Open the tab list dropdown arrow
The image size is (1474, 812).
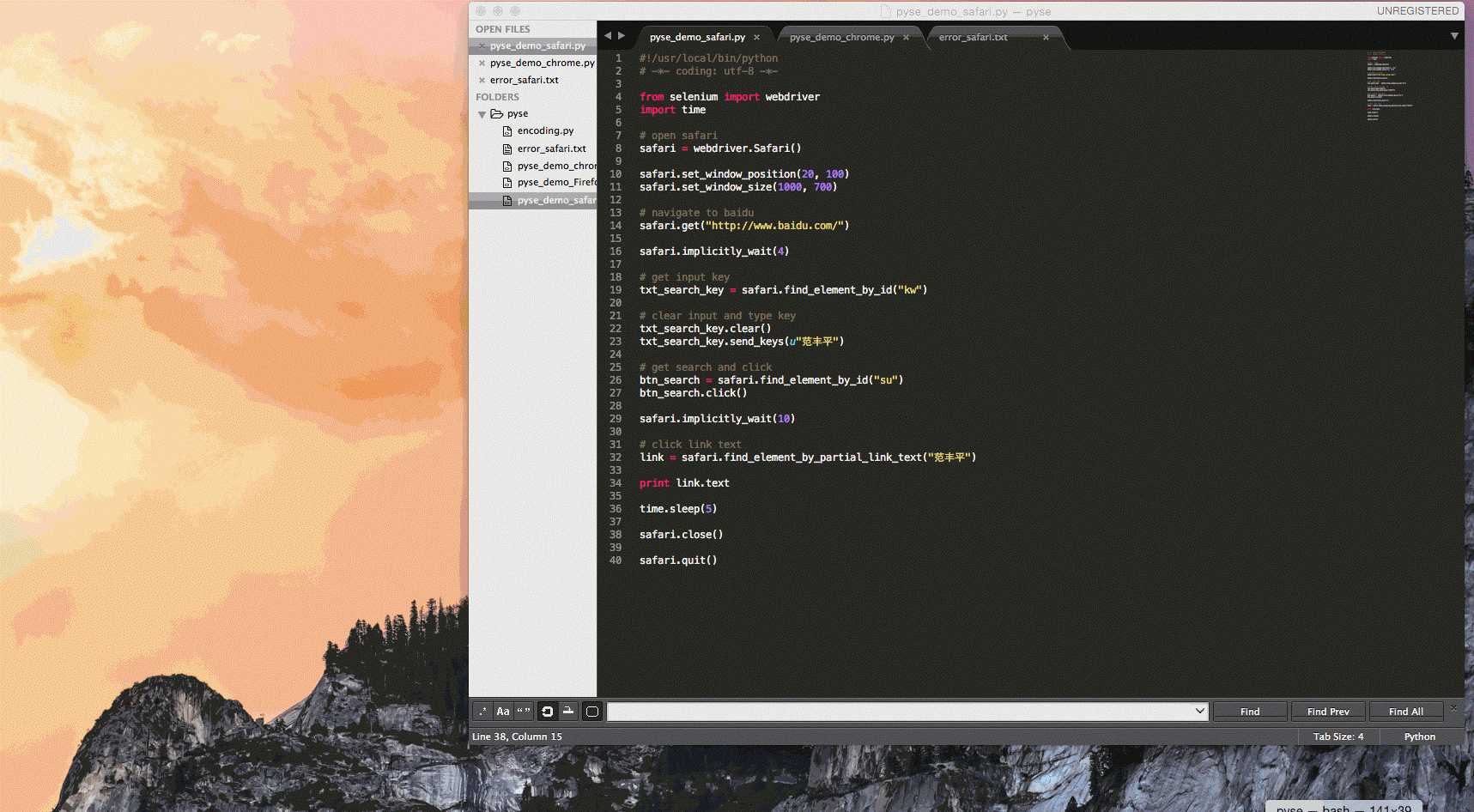[x=1454, y=36]
